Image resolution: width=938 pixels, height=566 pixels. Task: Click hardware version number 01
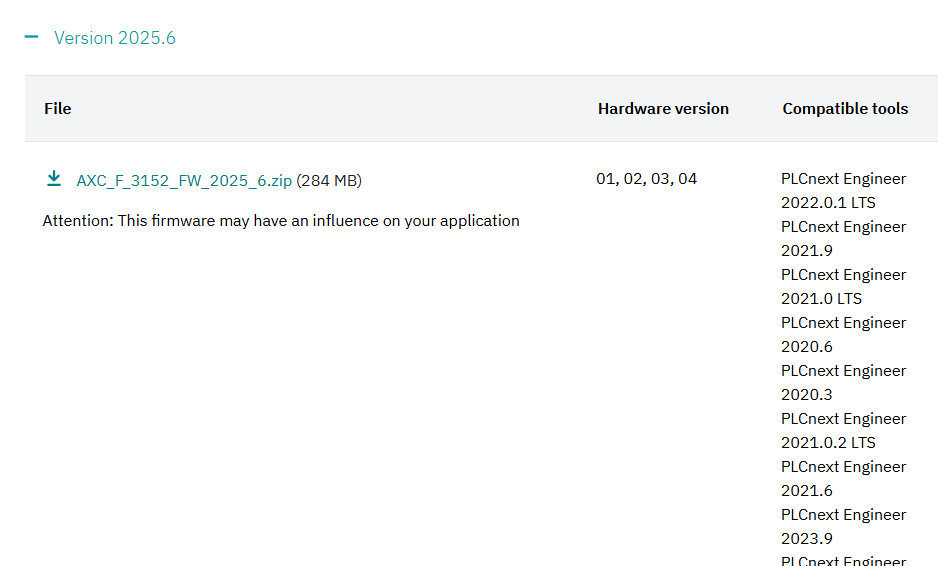(605, 179)
